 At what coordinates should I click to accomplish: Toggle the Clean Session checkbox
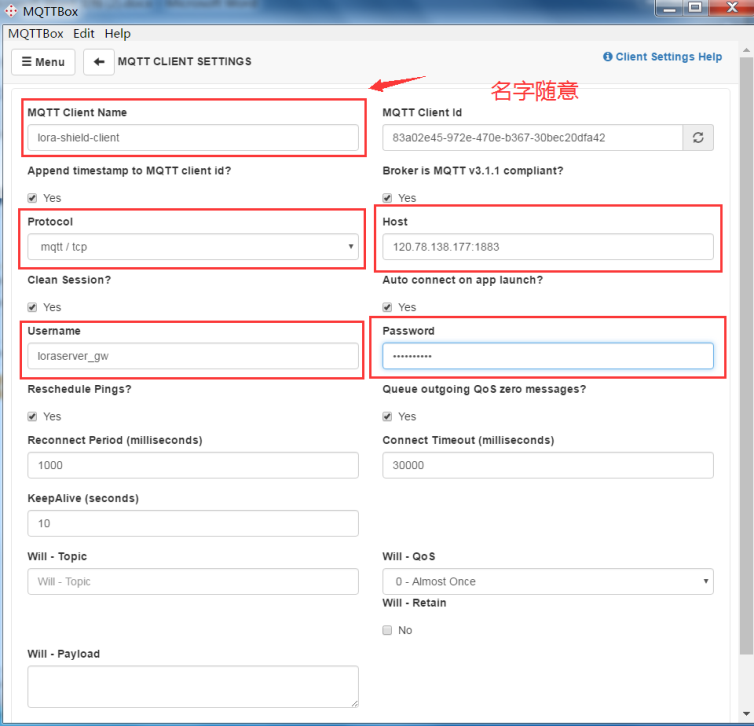point(32,307)
